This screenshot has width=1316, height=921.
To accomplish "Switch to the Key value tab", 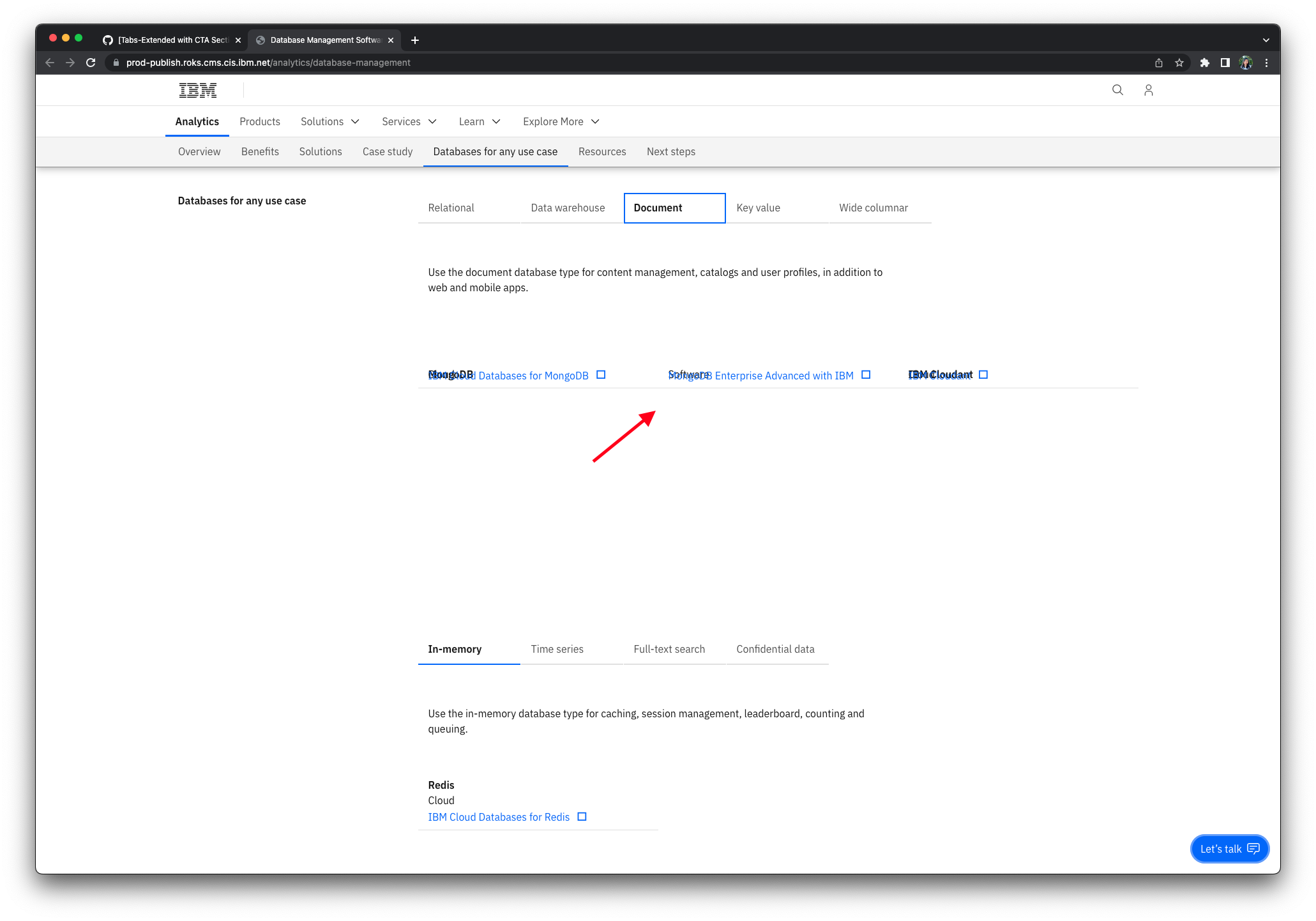I will (758, 208).
